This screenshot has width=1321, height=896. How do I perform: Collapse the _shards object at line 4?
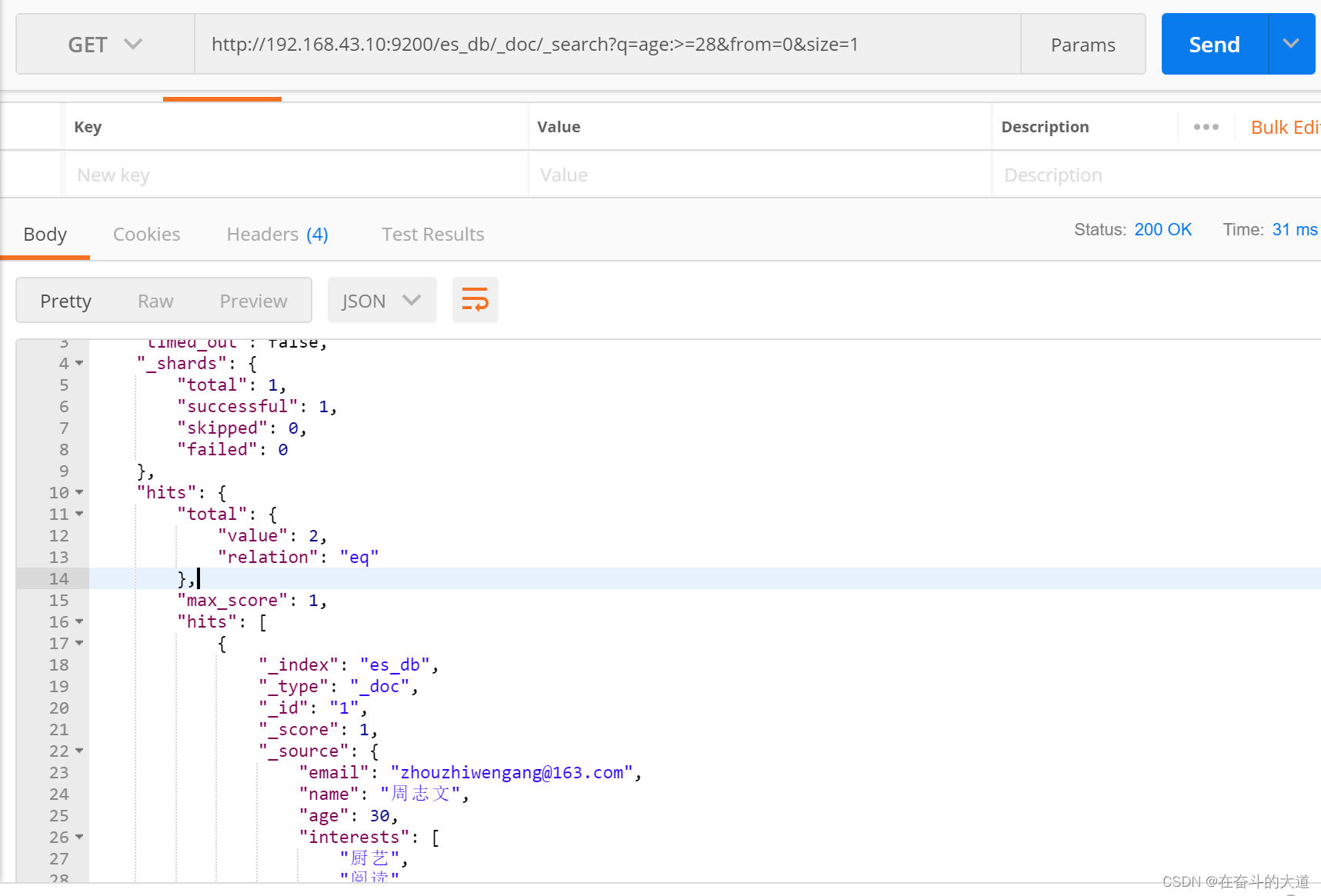[x=79, y=363]
